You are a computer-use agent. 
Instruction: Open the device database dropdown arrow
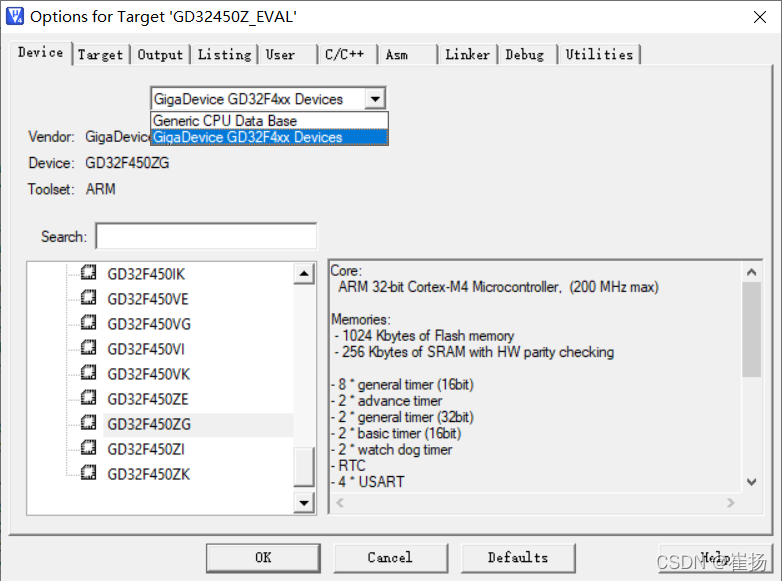coord(375,99)
